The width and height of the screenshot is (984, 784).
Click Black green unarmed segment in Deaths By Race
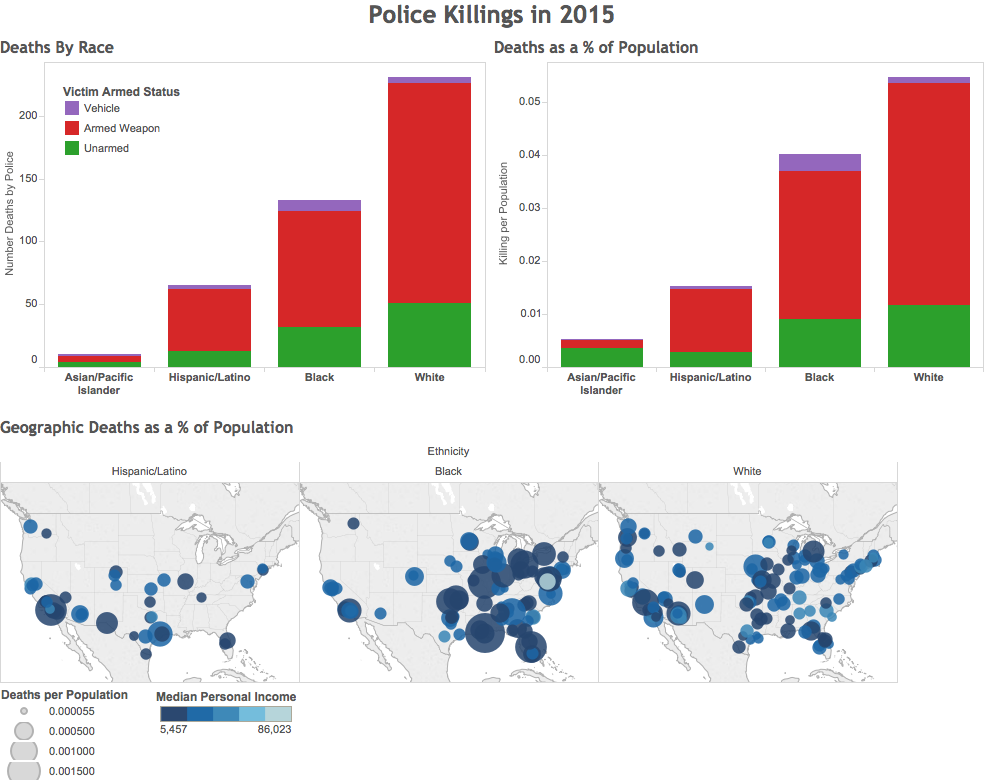(319, 347)
